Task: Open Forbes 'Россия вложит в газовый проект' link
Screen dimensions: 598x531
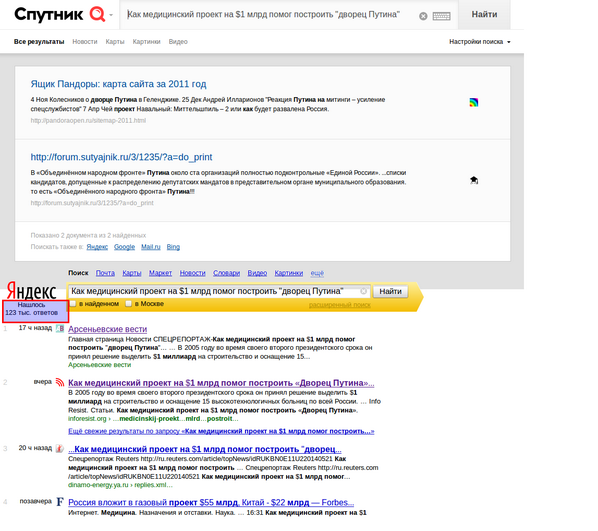Action: point(211,502)
